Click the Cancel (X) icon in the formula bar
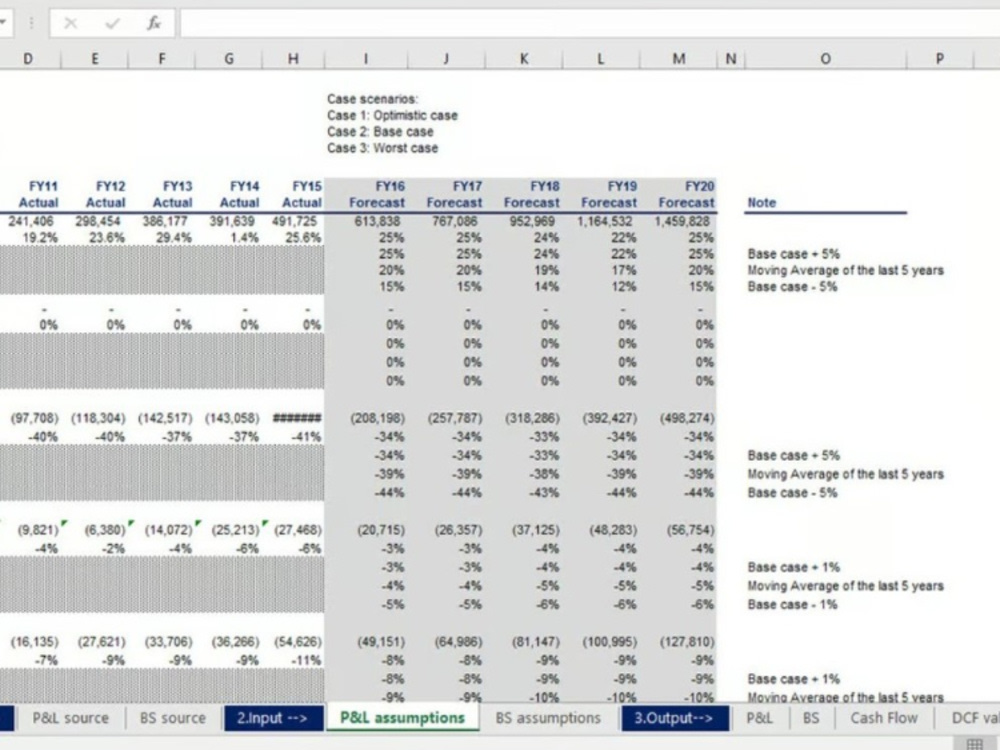1000x750 pixels. (x=69, y=22)
